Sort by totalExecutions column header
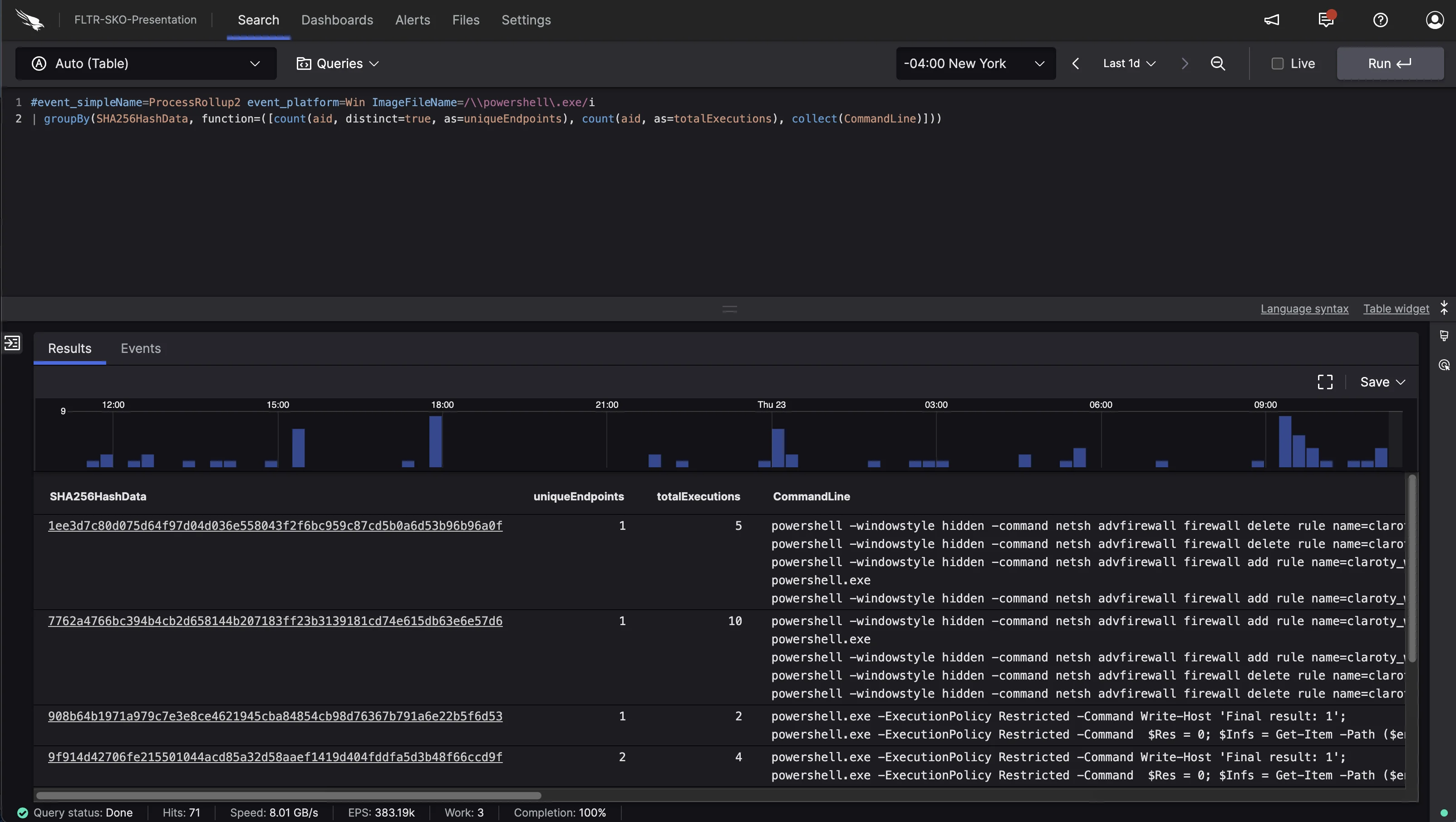1456x822 pixels. 698,496
